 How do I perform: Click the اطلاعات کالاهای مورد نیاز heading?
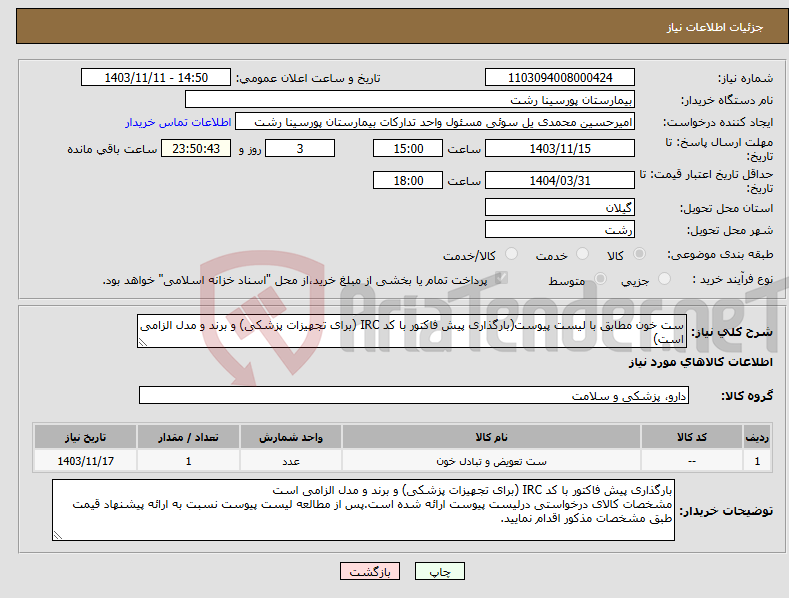(700, 362)
